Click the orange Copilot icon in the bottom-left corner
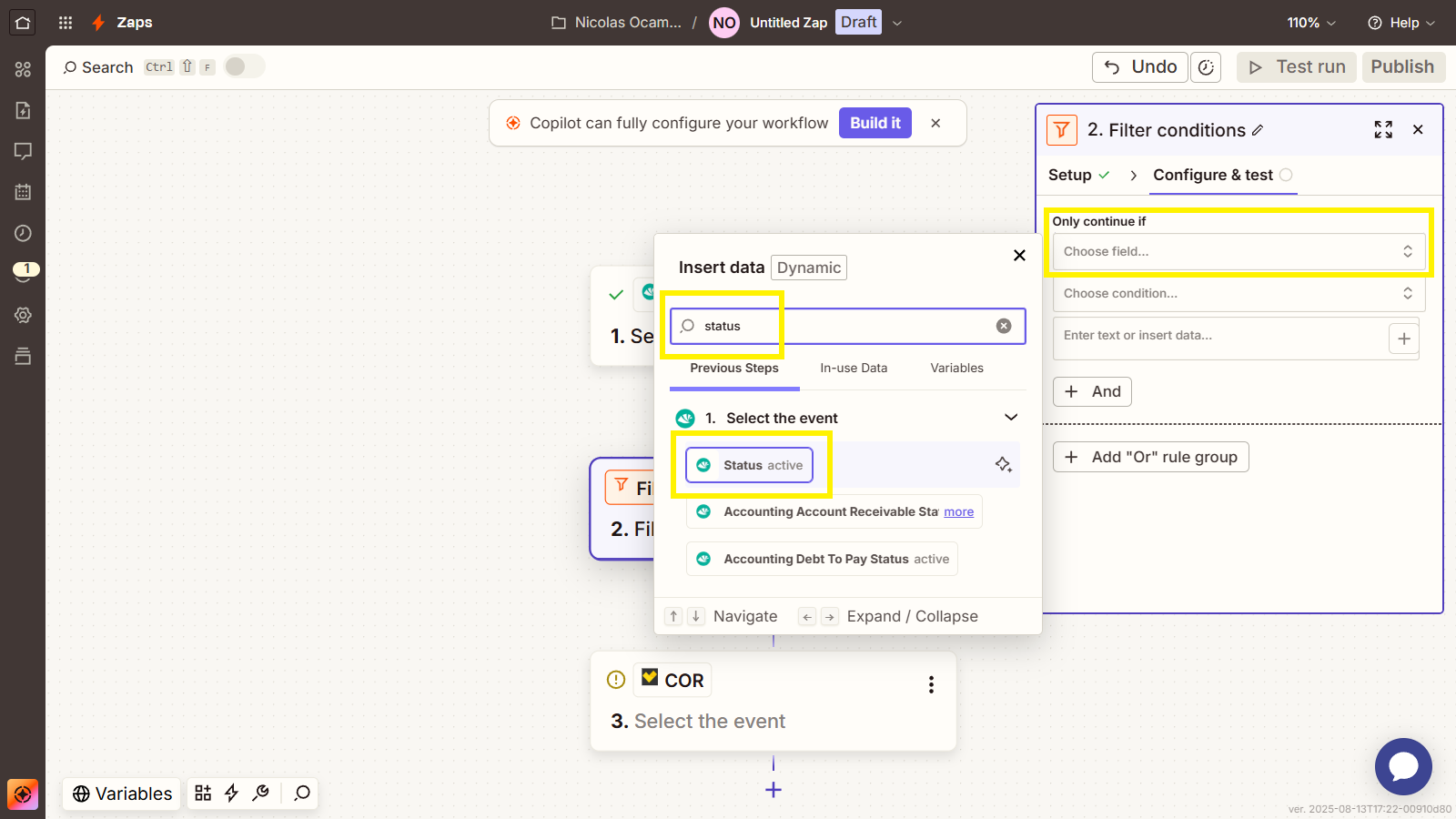 pyautogui.click(x=23, y=794)
